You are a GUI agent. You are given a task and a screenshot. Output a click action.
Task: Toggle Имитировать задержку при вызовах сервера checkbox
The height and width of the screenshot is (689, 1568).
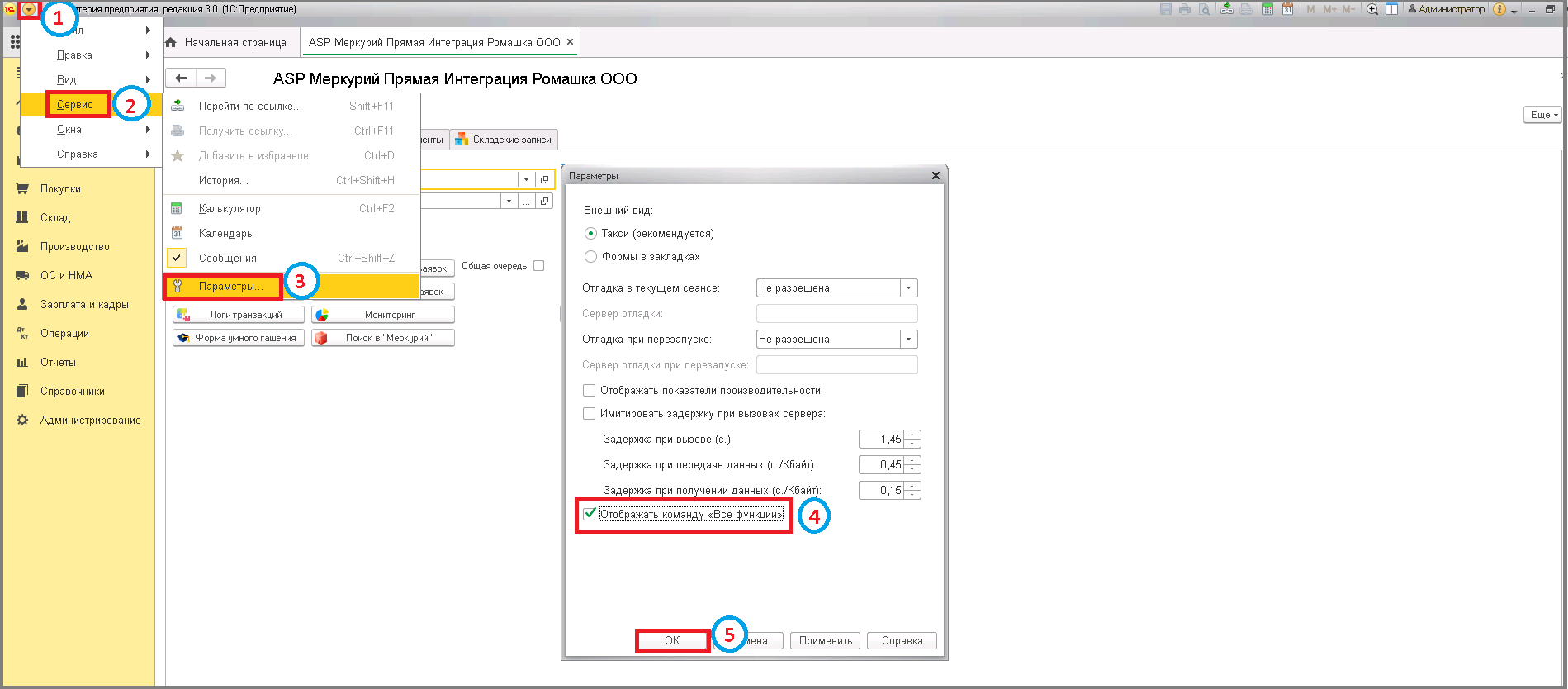tap(590, 413)
